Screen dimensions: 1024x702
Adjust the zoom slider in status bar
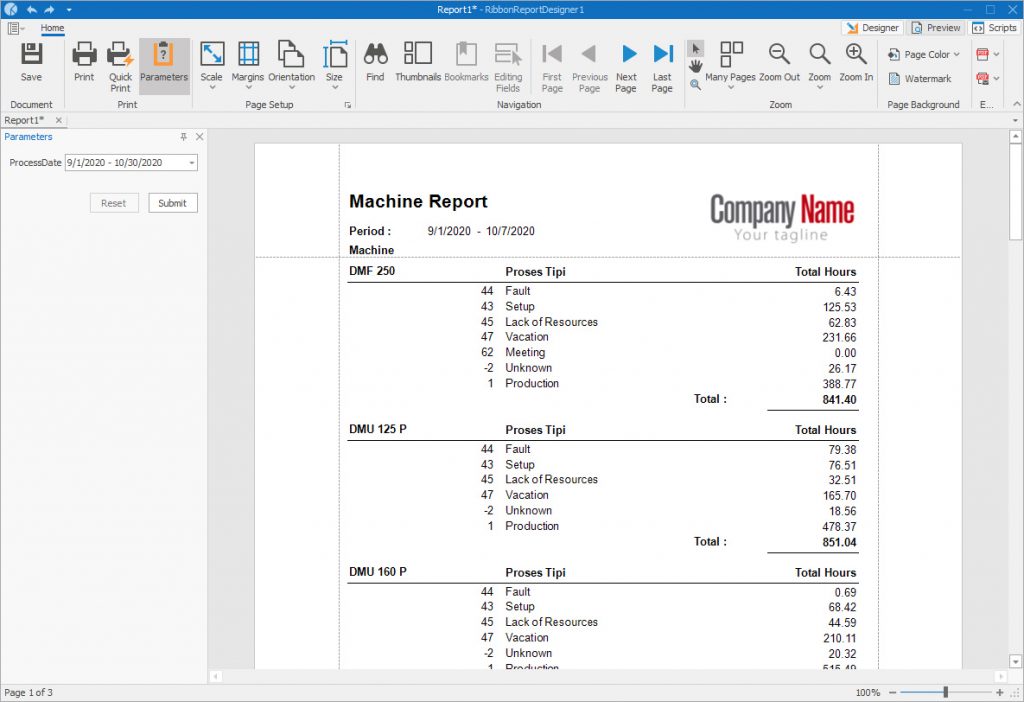point(946,692)
